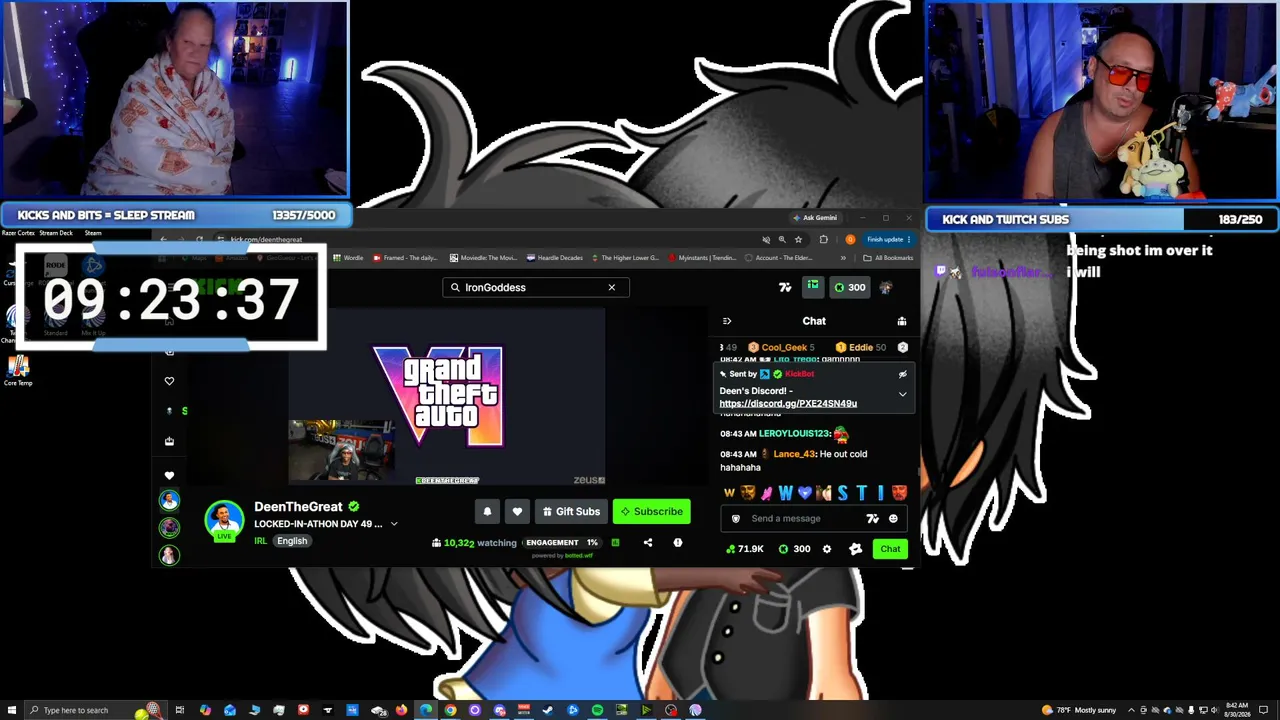Click the Cool_Geek leaderboard entry in chat
The height and width of the screenshot is (720, 1280).
coord(781,347)
